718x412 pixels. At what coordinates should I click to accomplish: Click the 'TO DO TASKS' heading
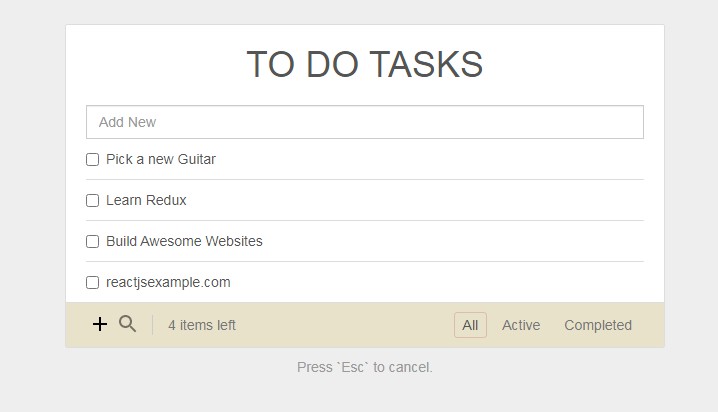click(x=364, y=64)
